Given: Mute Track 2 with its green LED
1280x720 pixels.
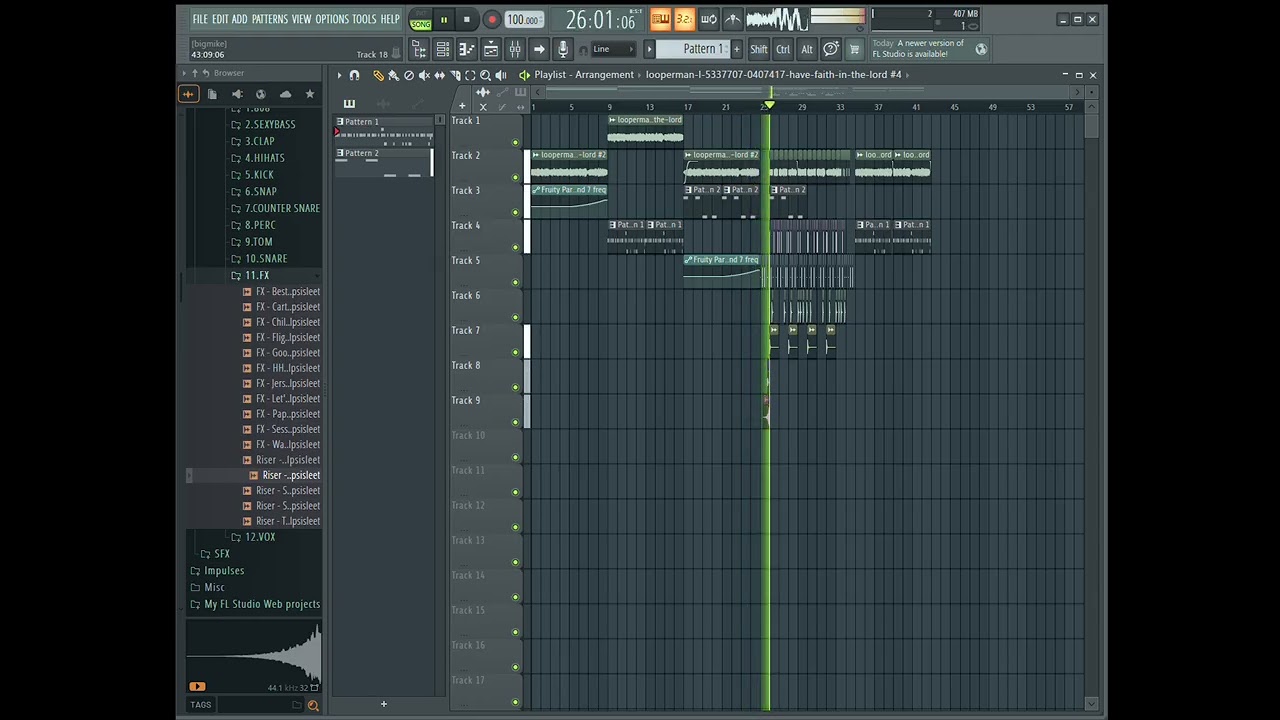Looking at the screenshot, I should point(516,177).
